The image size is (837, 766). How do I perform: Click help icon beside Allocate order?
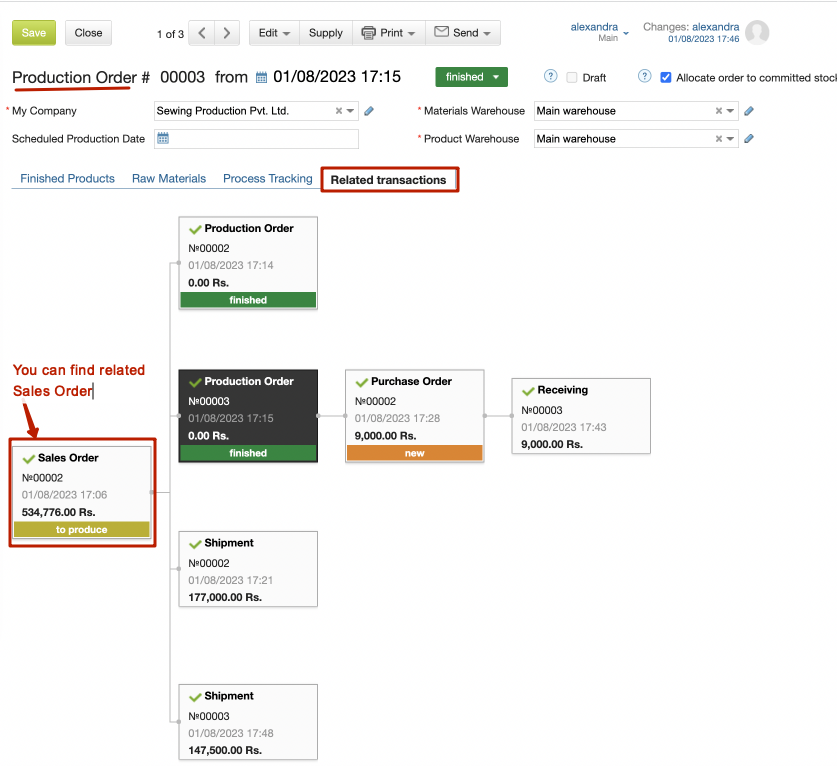[644, 76]
